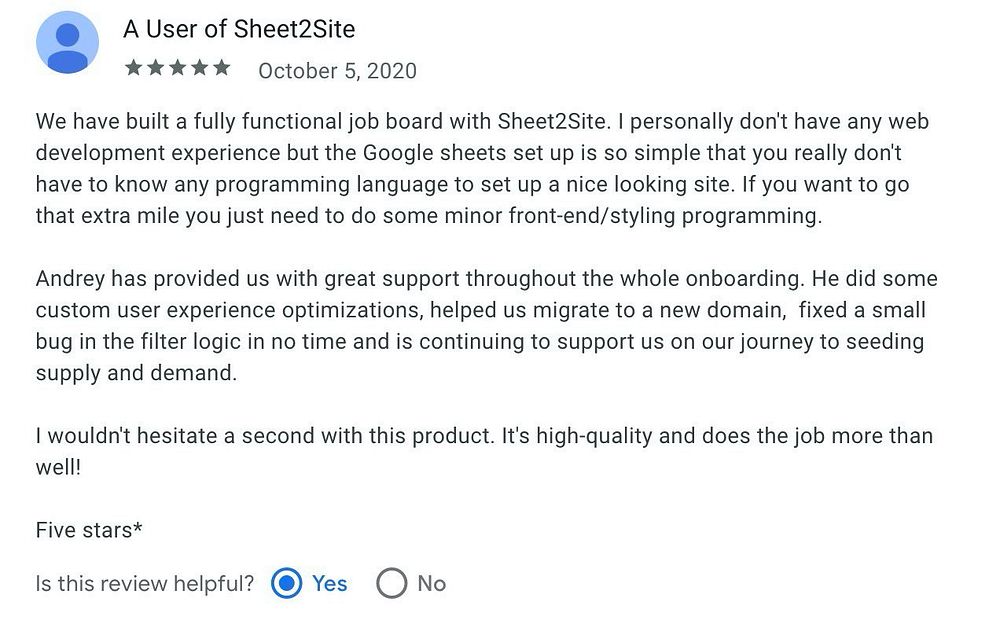Open the "A User of Sheet2Site" reviewer name
Image resolution: width=1000 pixels, height=619 pixels.
(238, 29)
